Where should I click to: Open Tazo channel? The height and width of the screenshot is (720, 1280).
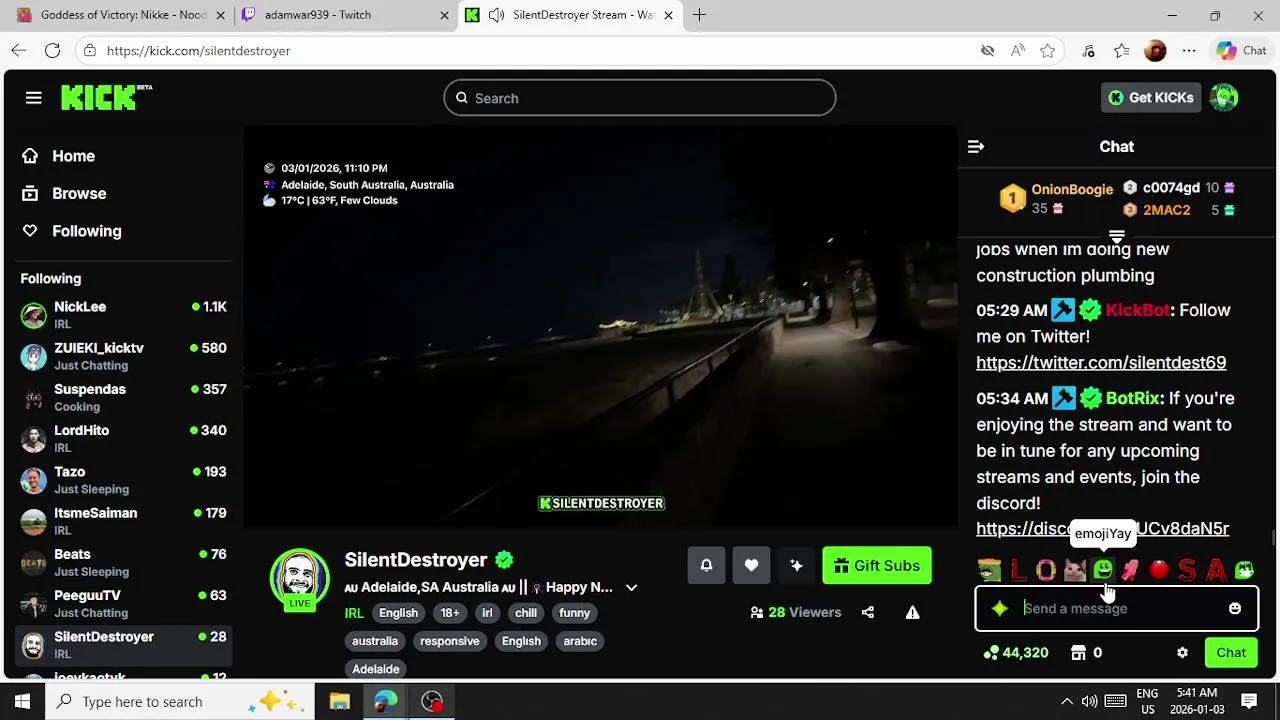124,480
